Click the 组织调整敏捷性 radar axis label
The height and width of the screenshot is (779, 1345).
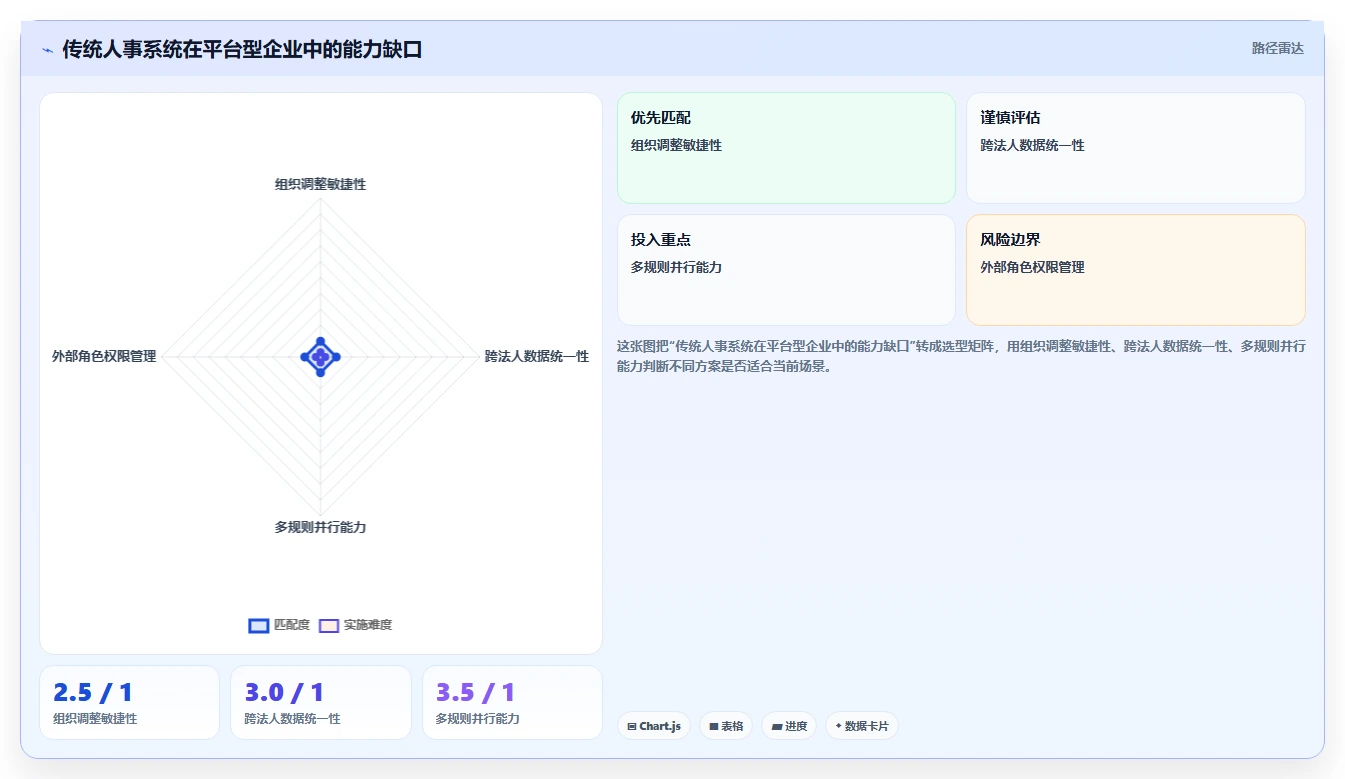321,185
